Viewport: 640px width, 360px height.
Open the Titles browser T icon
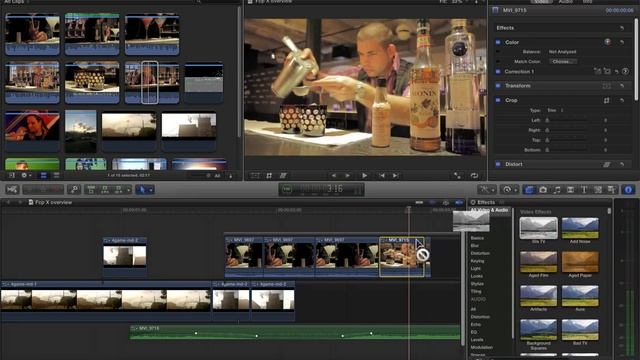point(584,189)
